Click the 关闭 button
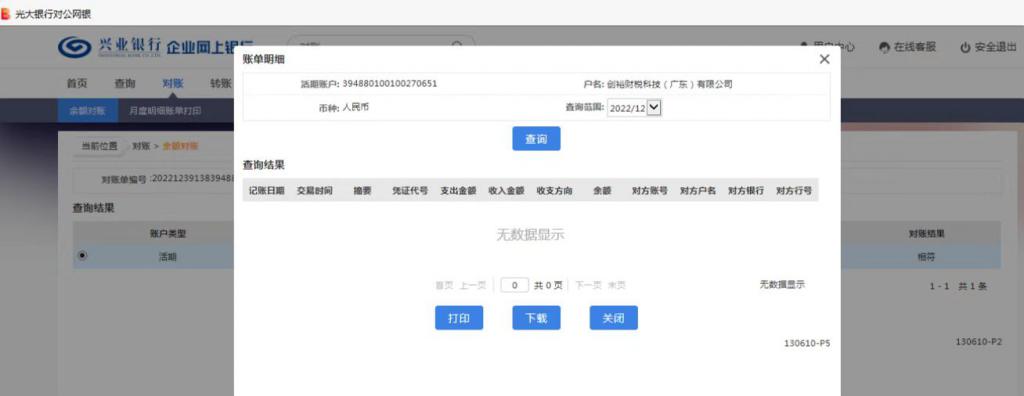 [613, 318]
